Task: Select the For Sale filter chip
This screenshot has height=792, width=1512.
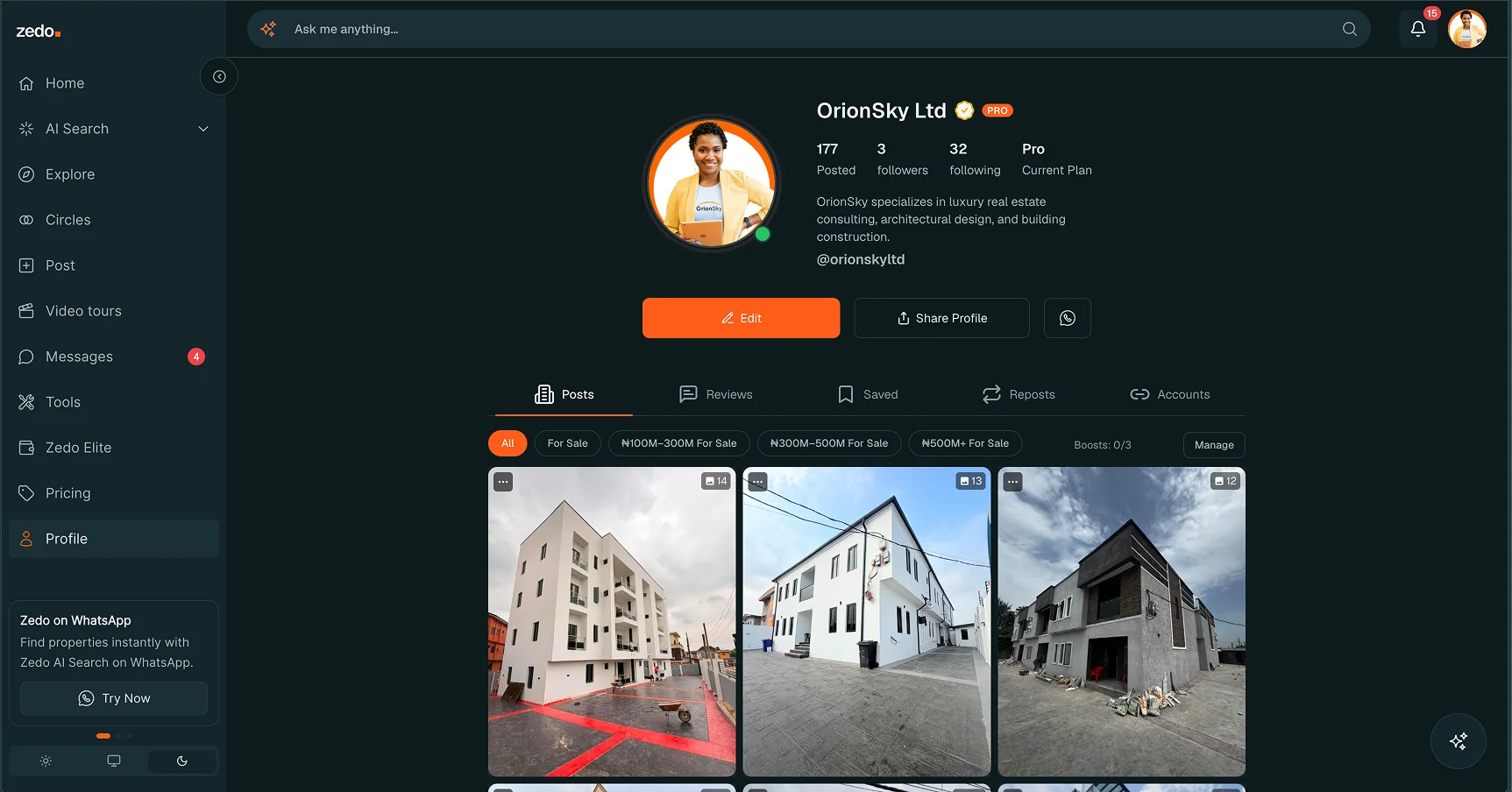Action: pos(567,443)
